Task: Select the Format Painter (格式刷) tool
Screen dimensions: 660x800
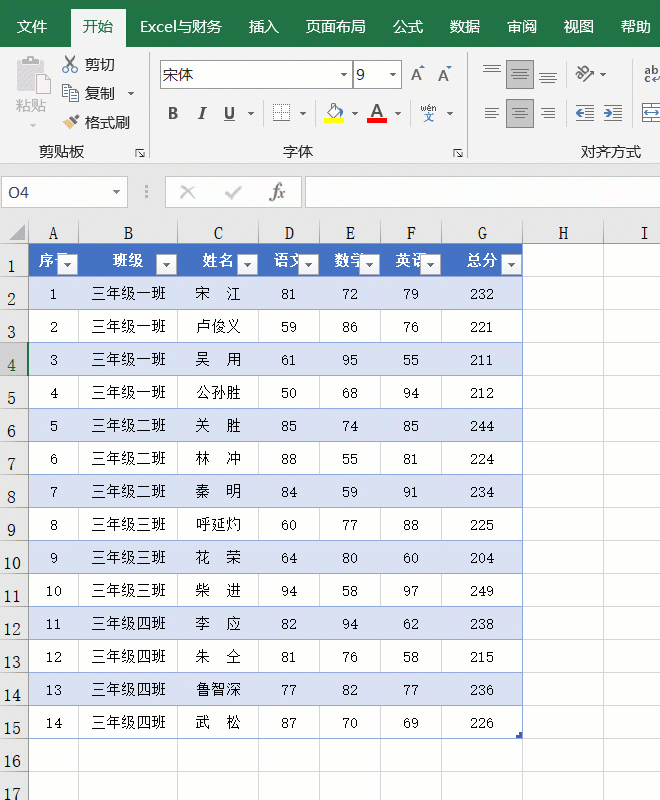Action: (71, 122)
